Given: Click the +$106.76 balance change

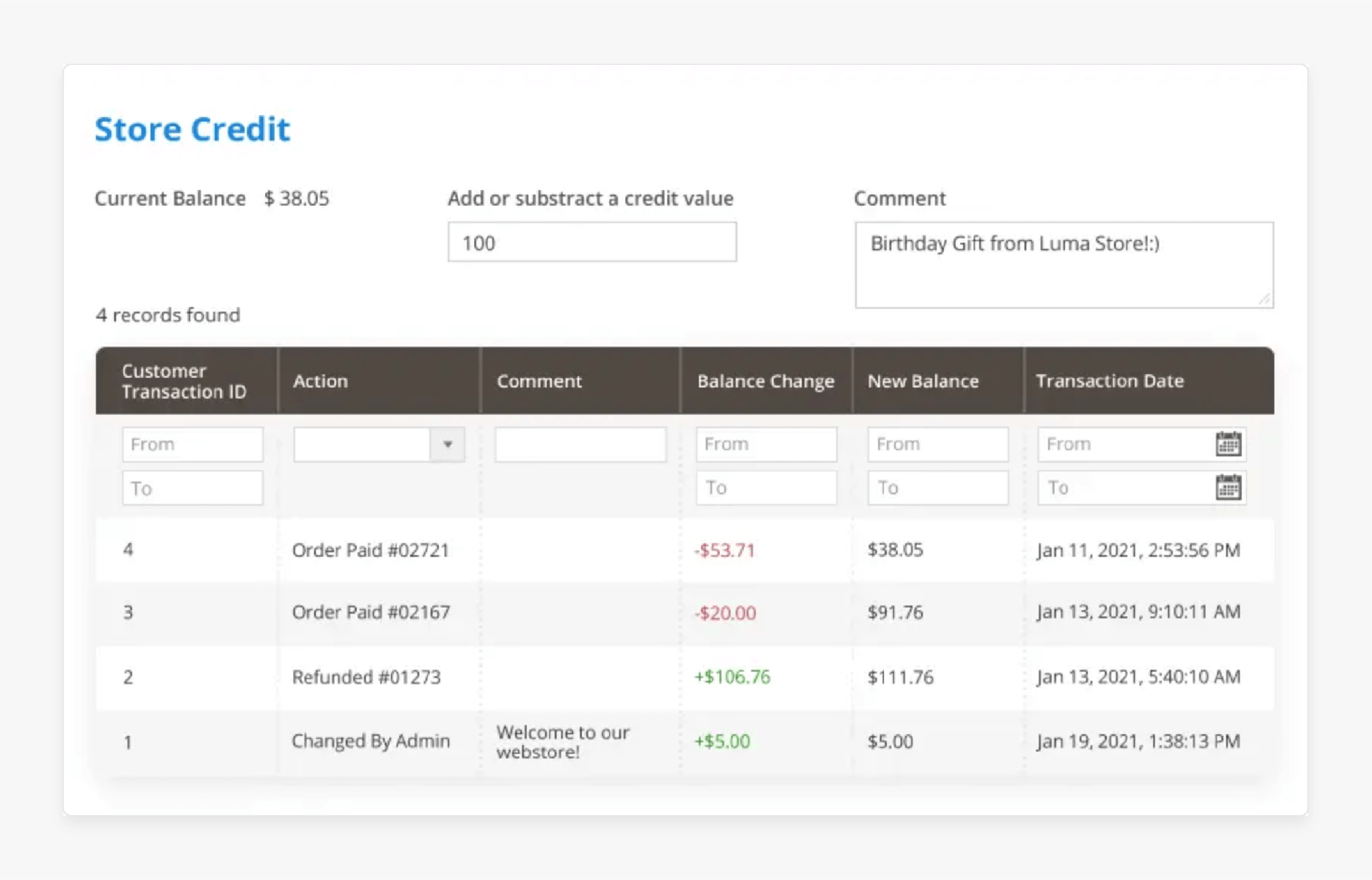Looking at the screenshot, I should point(732,677).
